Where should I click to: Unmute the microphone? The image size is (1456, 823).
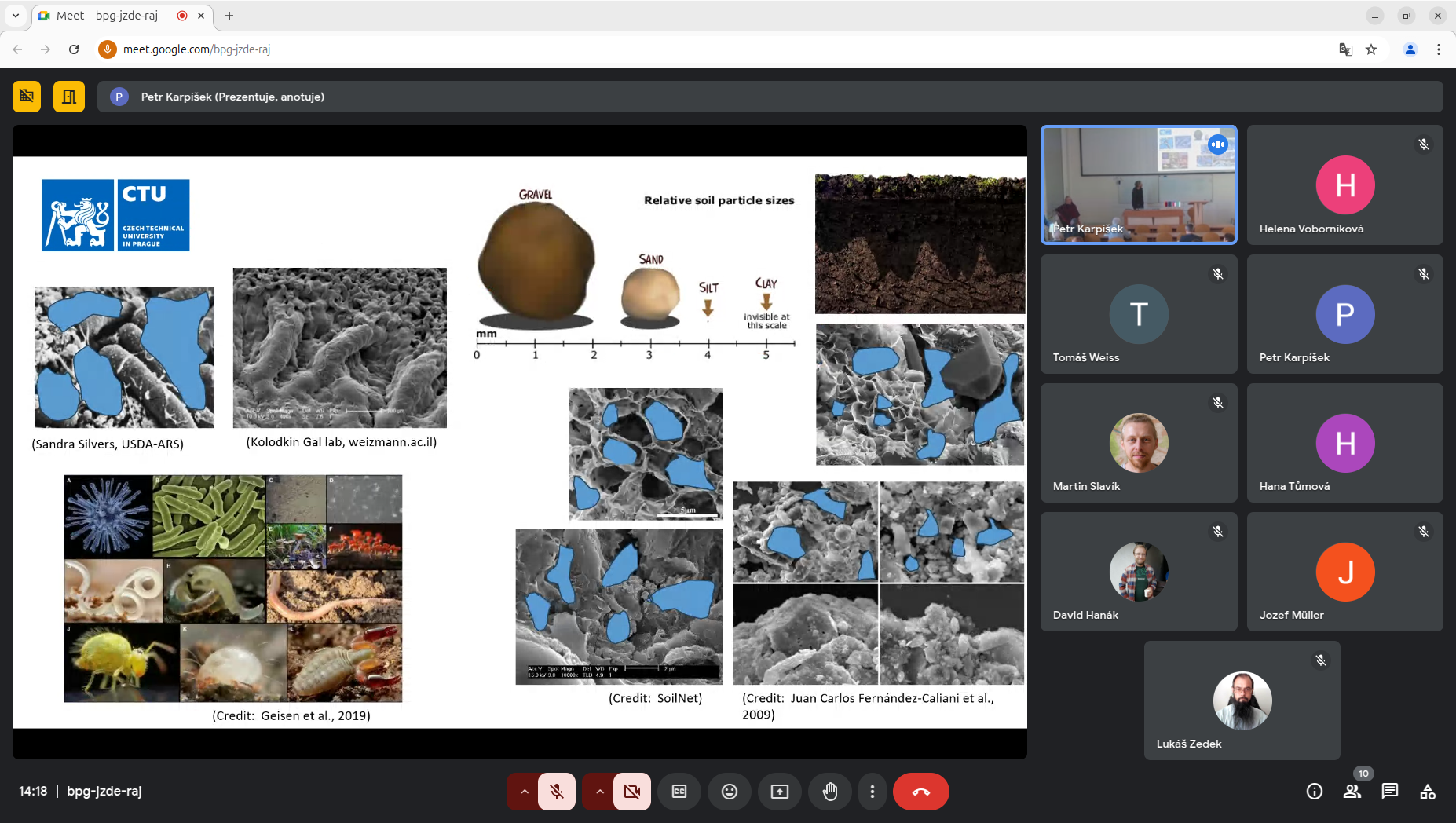[557, 792]
